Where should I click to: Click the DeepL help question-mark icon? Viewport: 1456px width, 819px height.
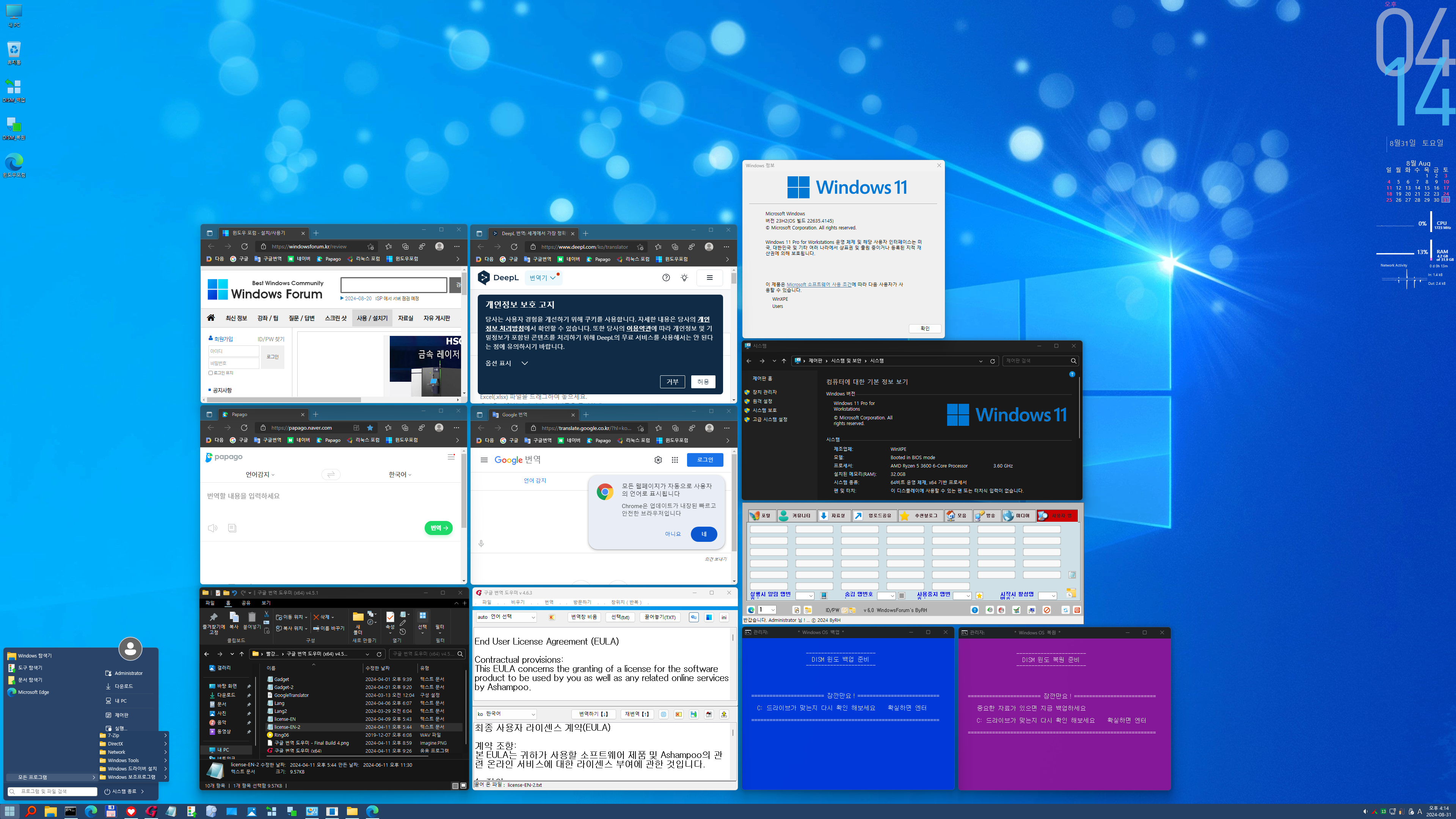pyautogui.click(x=666, y=278)
